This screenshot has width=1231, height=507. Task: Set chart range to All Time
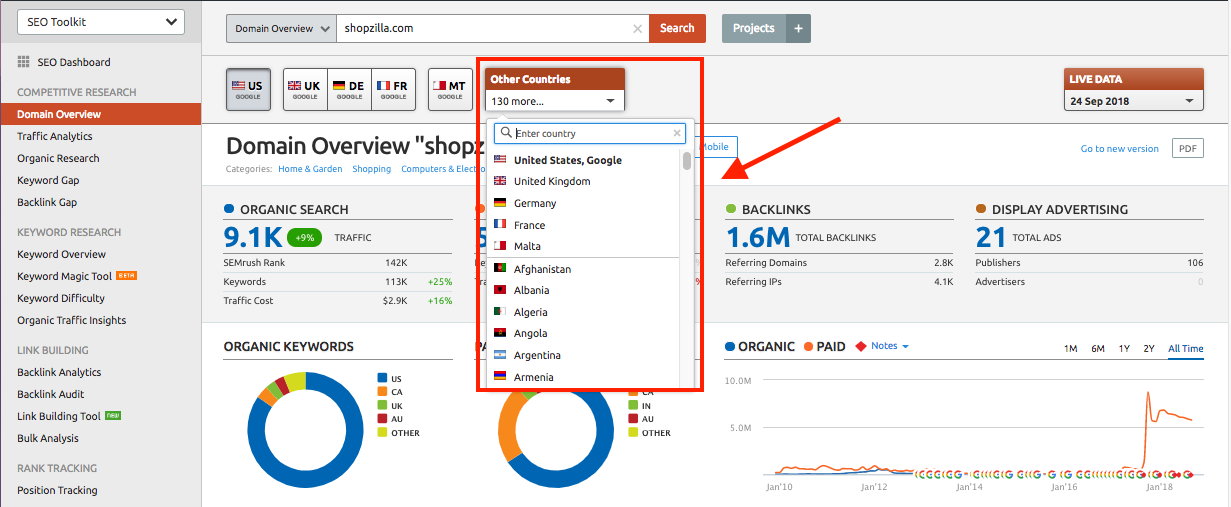[x=1186, y=348]
